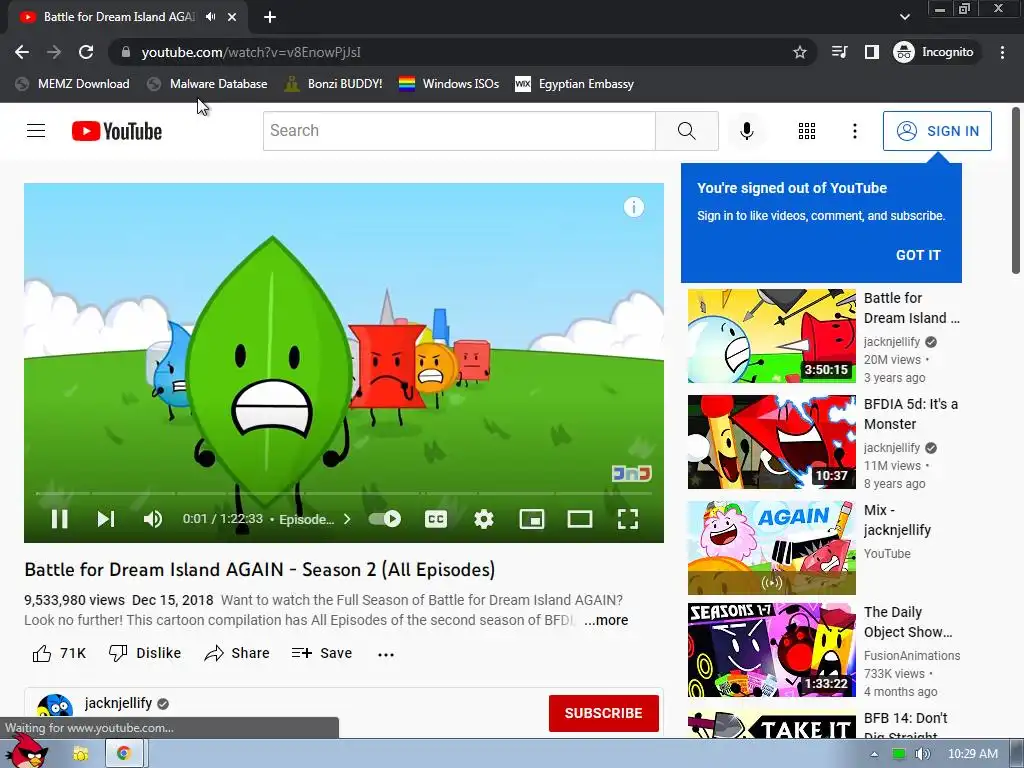Close the Battle for Dream Island tab
This screenshot has width=1024, height=768.
coord(231,17)
